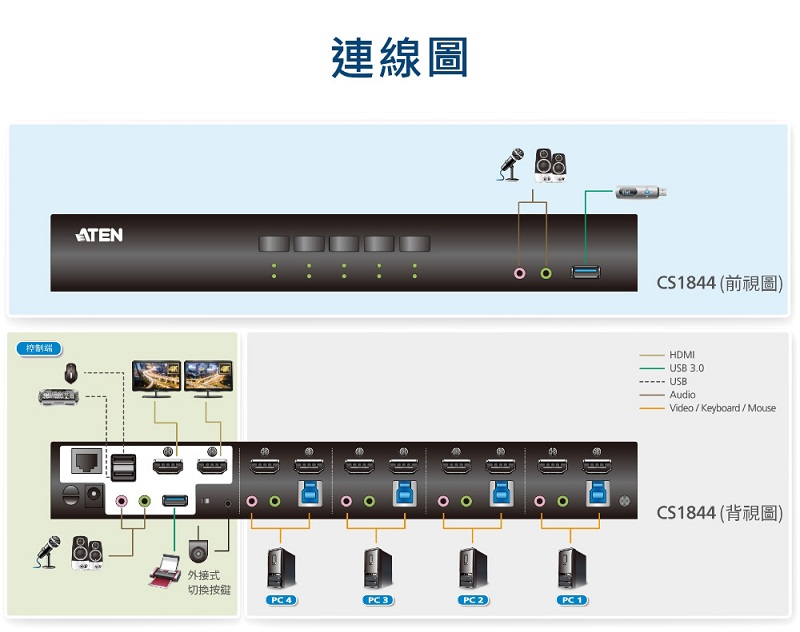Select the PC 3 label

[x=376, y=600]
